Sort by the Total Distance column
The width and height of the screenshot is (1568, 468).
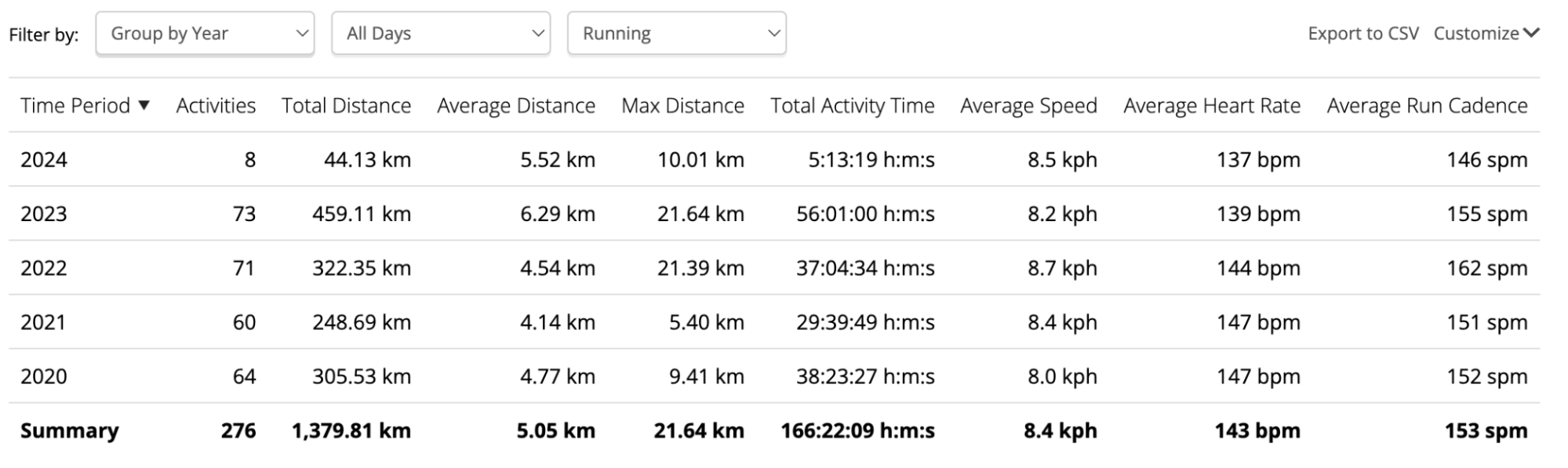(346, 106)
